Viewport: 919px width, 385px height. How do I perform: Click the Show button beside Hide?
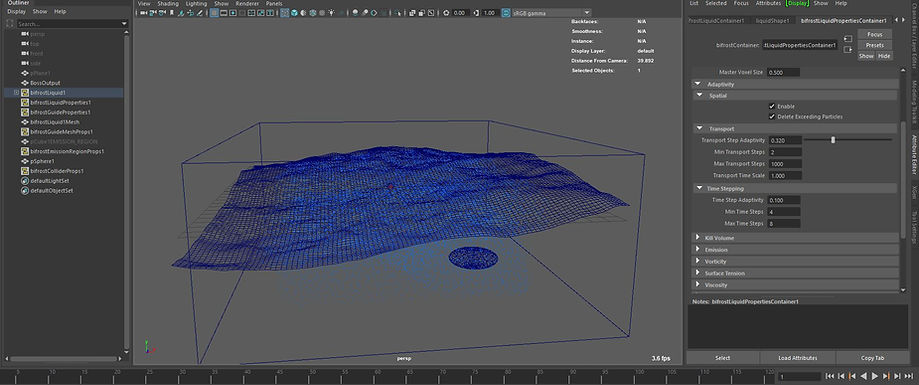(x=866, y=56)
